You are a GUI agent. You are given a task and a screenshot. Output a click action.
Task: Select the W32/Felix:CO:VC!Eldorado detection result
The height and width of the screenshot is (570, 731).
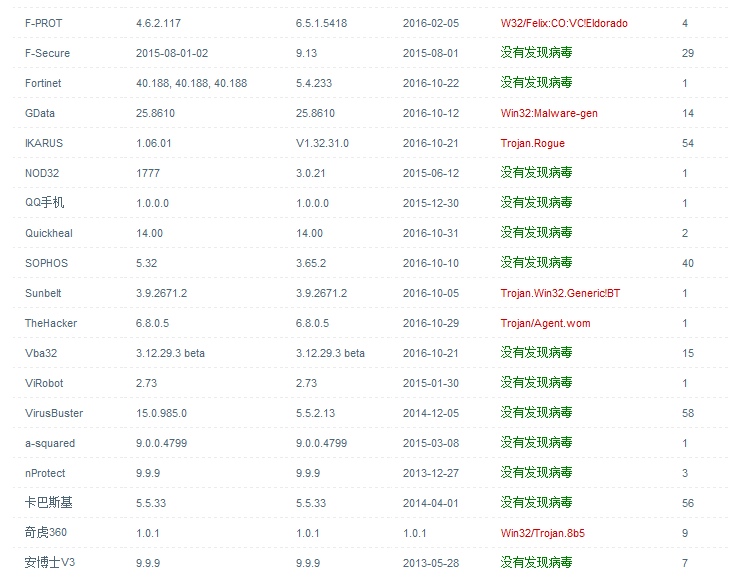click(x=564, y=23)
